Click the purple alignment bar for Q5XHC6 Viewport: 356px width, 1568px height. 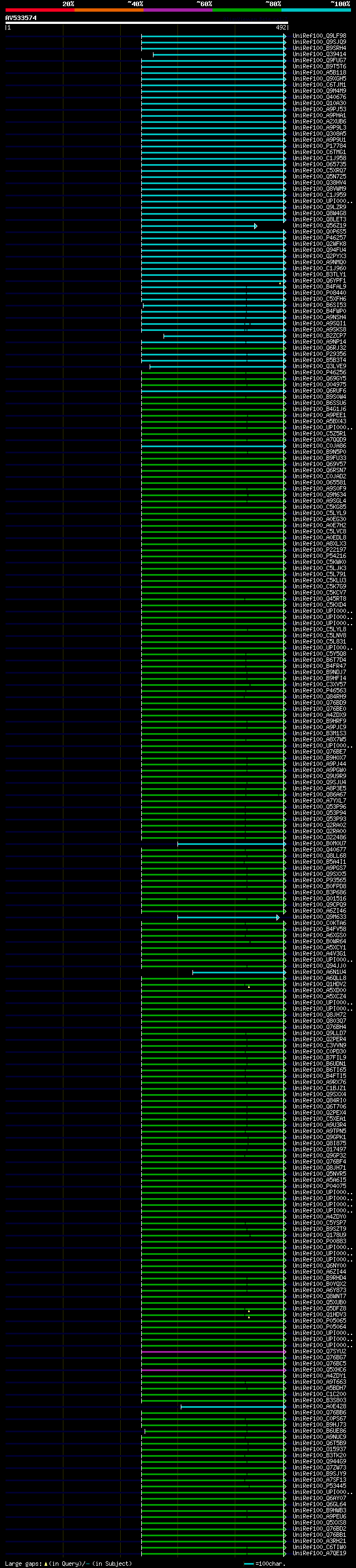click(214, 1369)
